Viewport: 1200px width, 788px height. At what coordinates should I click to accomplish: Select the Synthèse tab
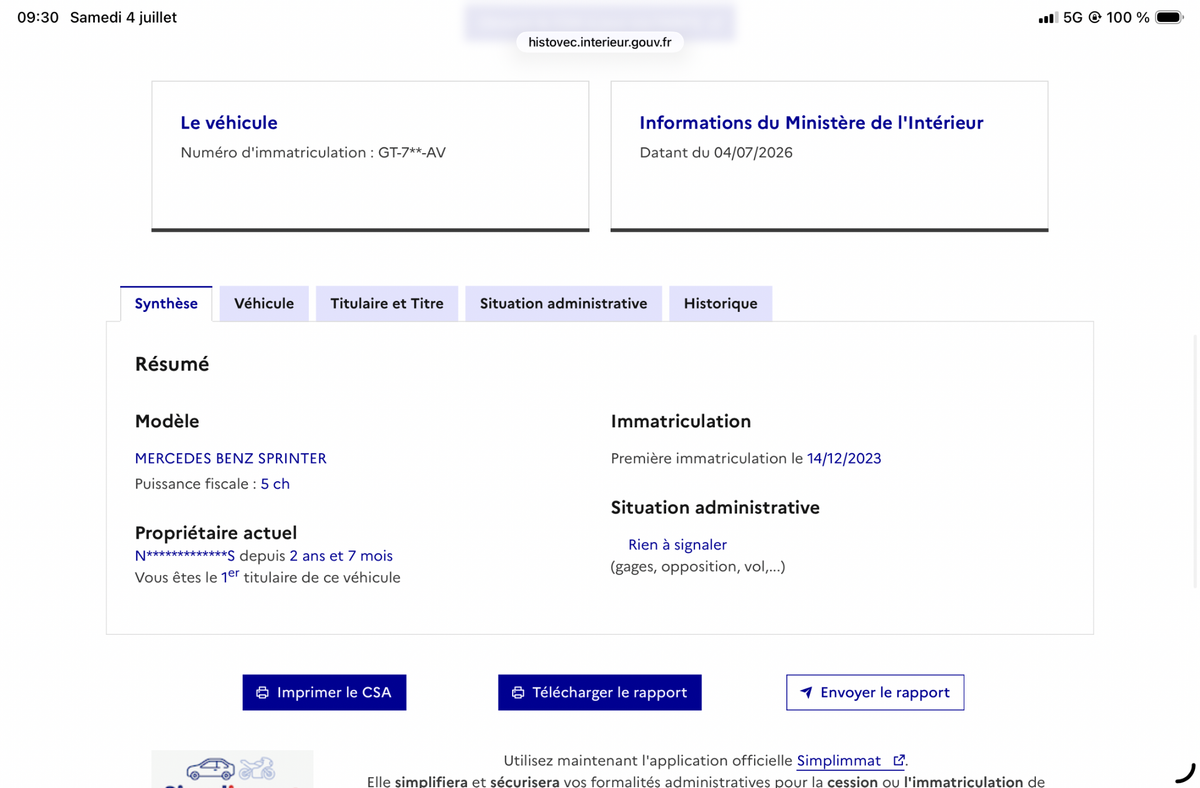pos(166,303)
